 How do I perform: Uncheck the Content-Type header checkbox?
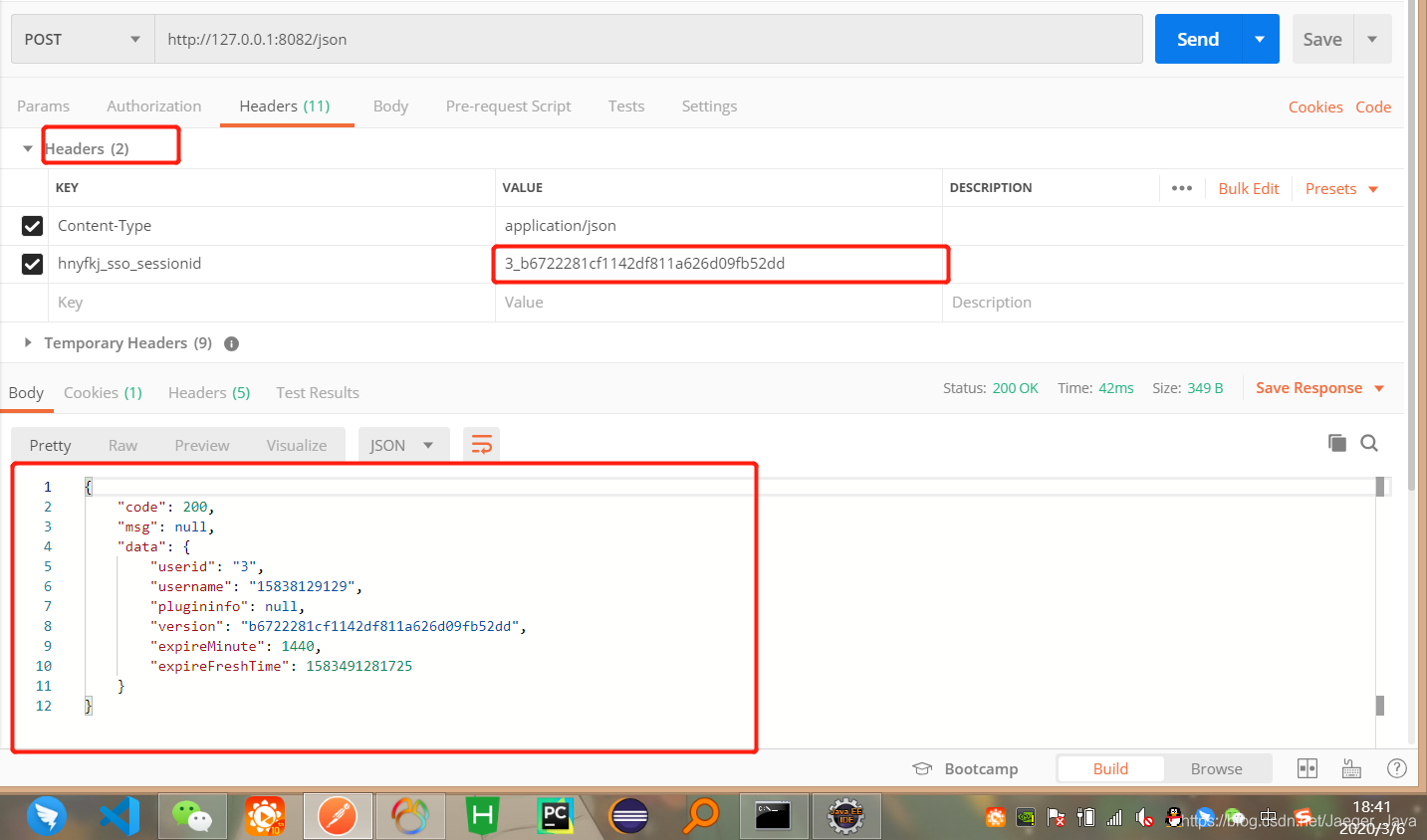32,226
